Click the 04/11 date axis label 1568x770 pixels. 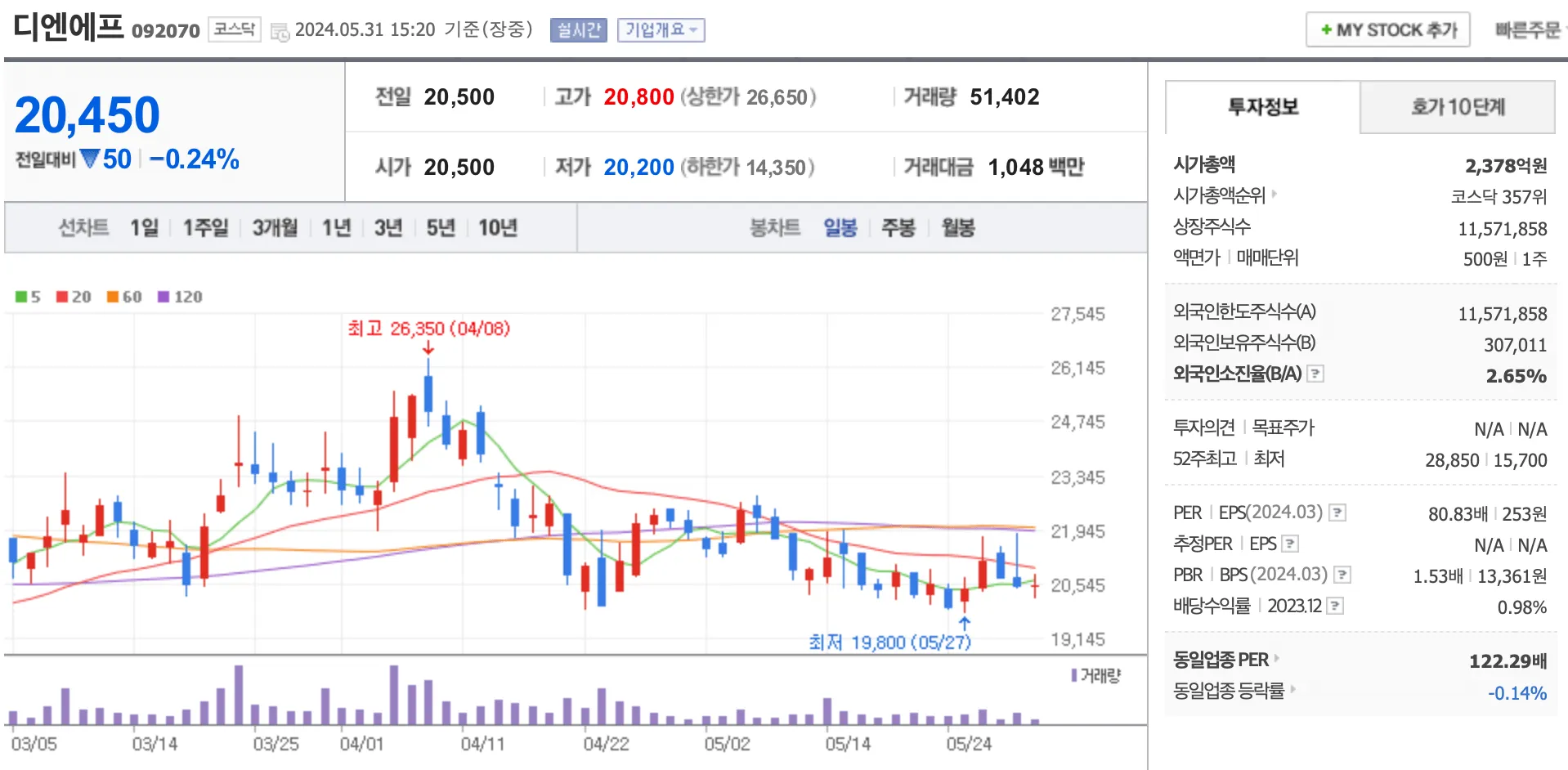tap(482, 744)
